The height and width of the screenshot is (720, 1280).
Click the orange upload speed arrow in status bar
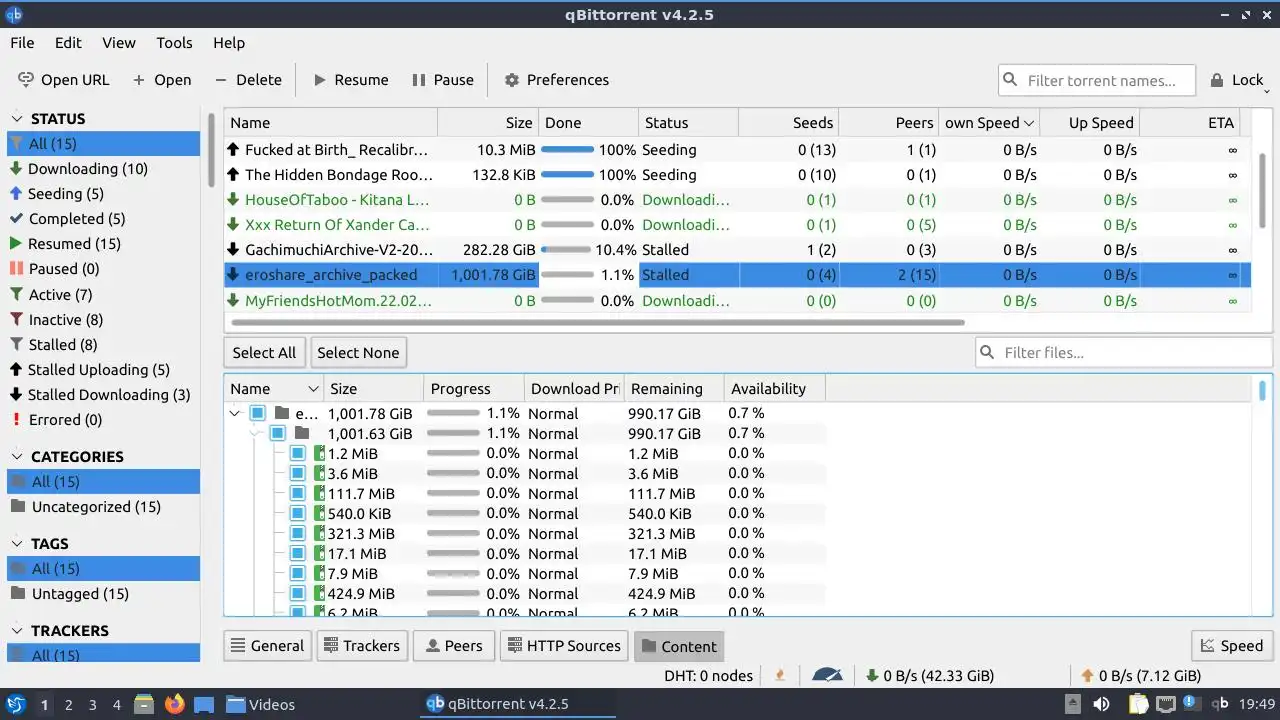(x=1088, y=676)
